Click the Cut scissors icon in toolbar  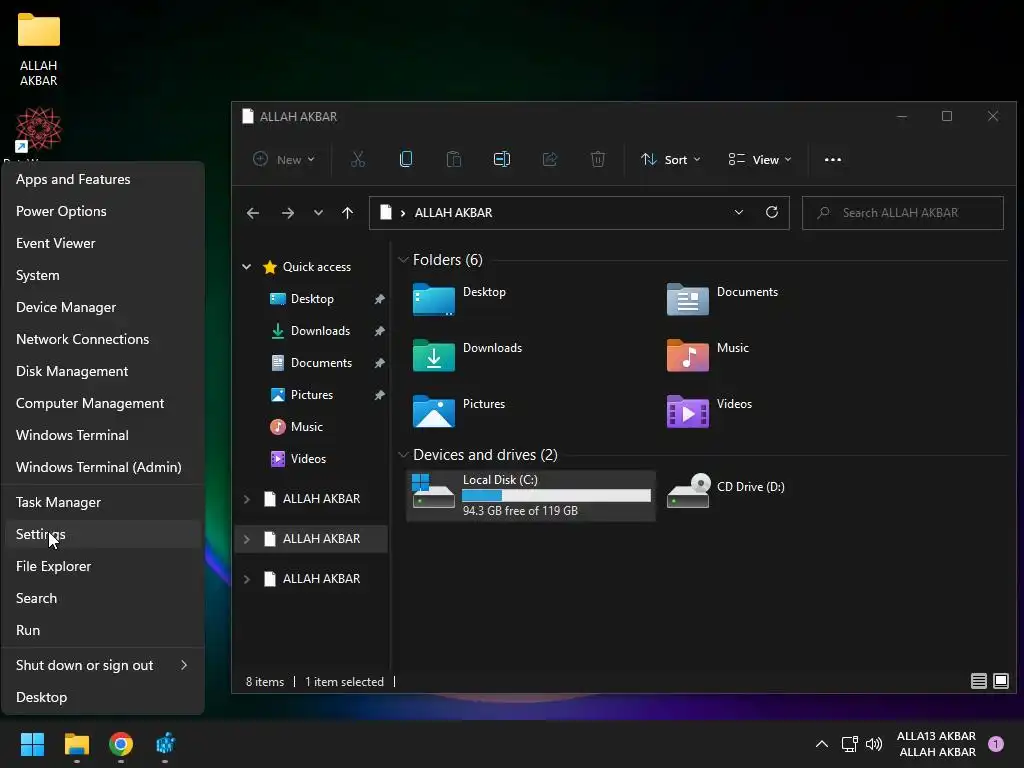click(358, 159)
